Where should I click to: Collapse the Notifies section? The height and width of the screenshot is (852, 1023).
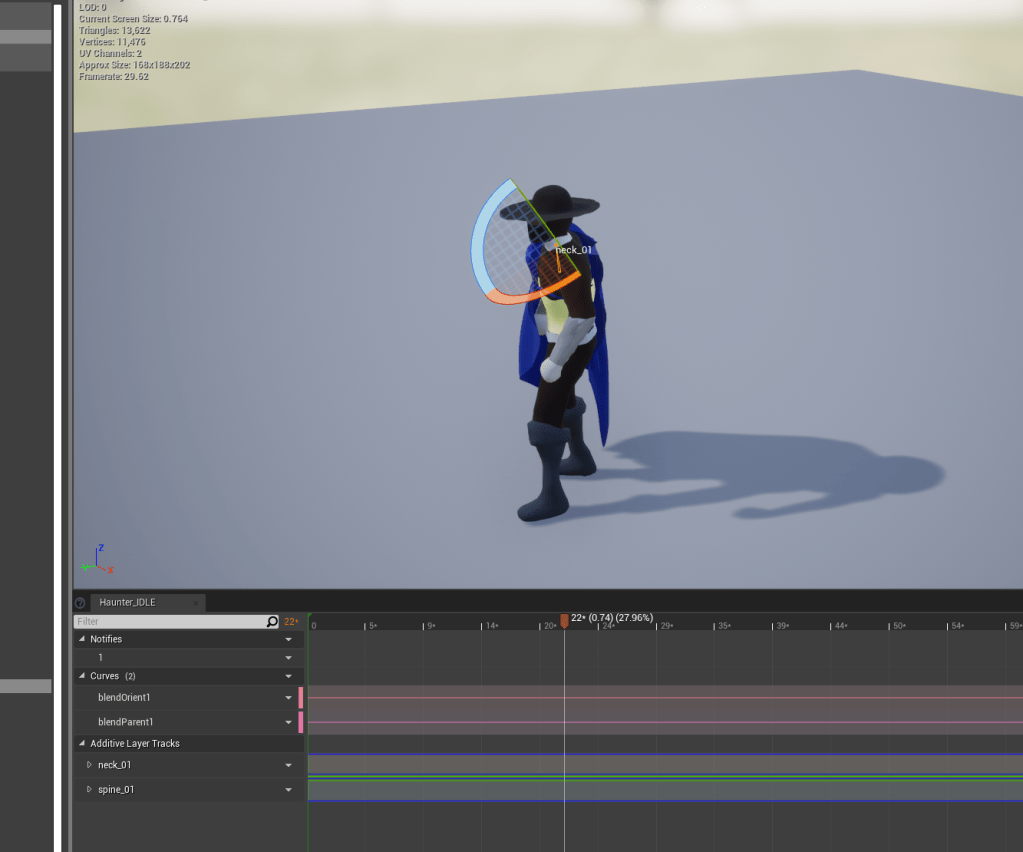point(82,639)
